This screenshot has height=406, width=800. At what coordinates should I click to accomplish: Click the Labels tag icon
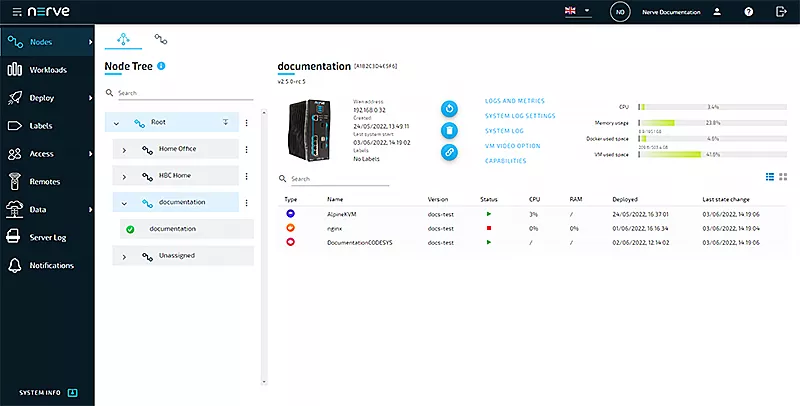tap(15, 126)
